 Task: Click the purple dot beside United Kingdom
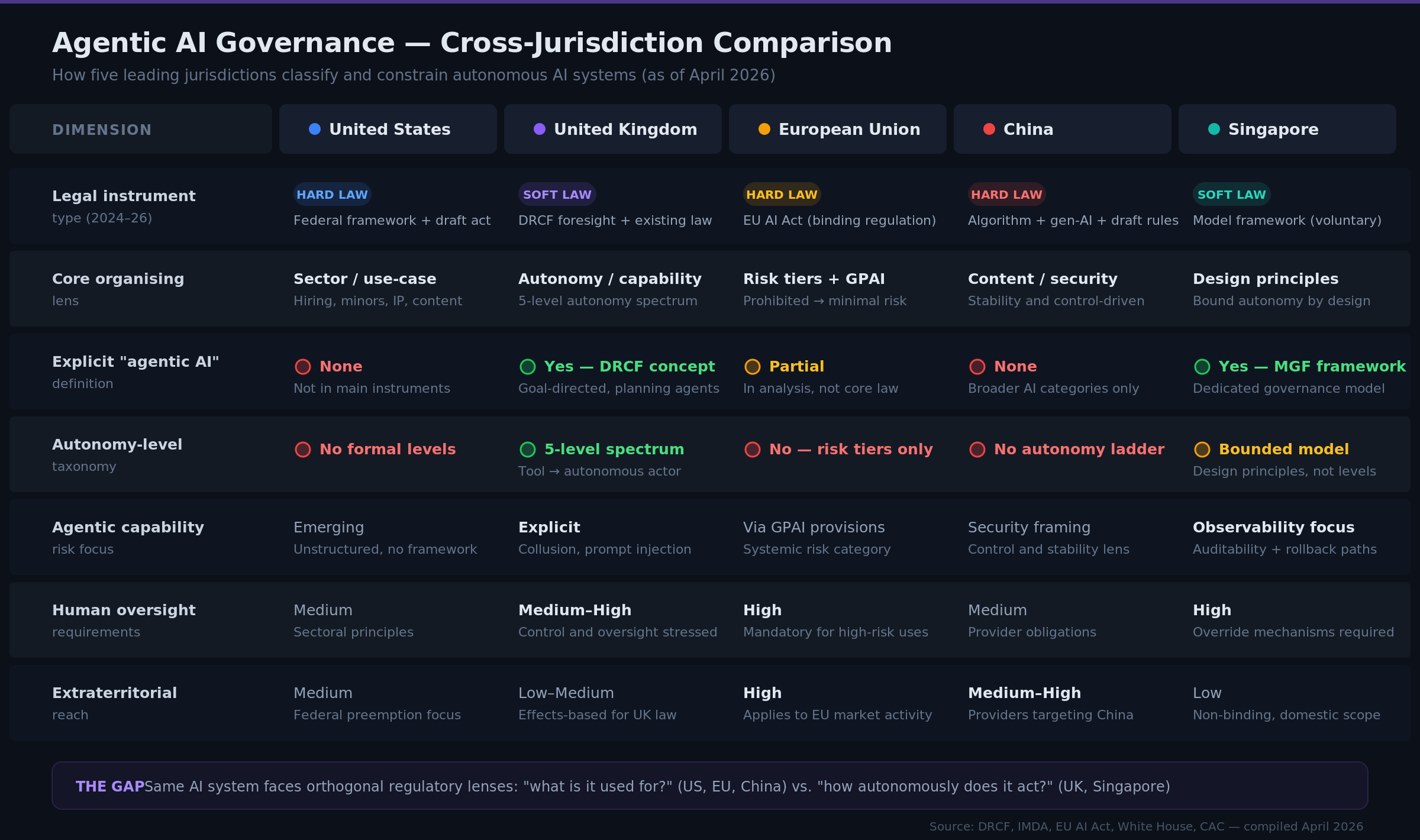click(540, 129)
